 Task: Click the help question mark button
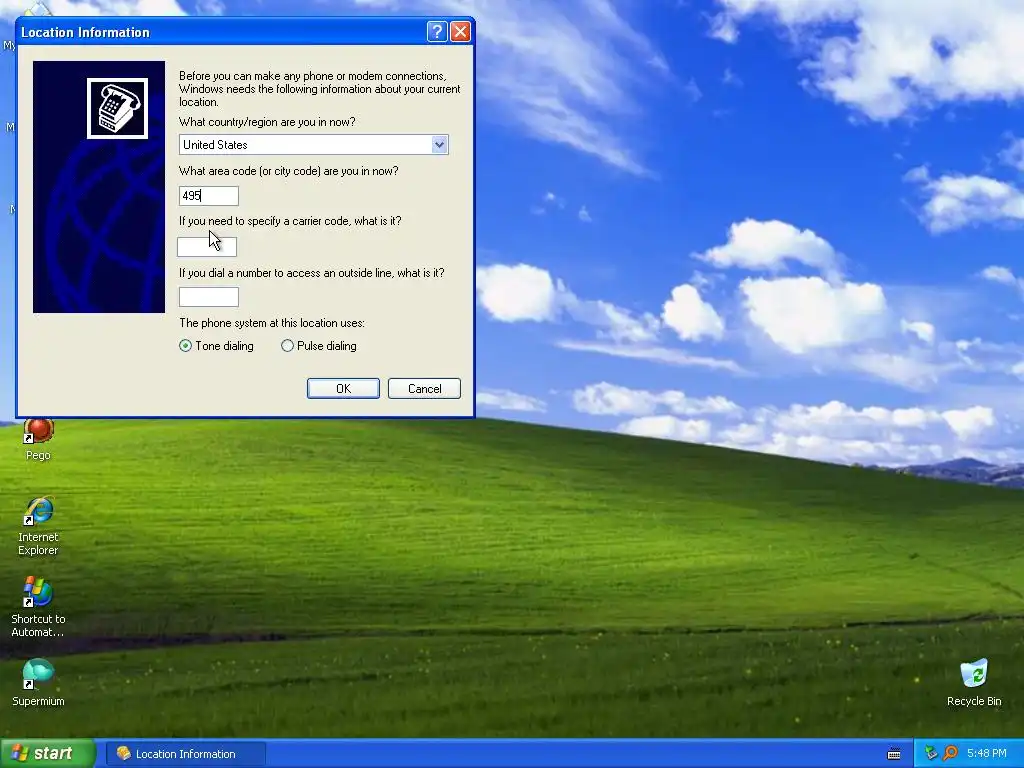coord(437,31)
